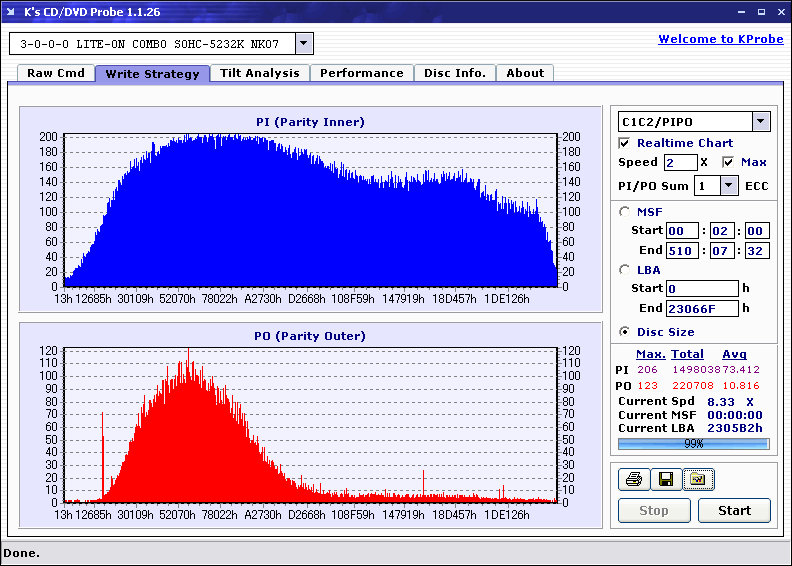Image resolution: width=792 pixels, height=566 pixels.
Task: Open the LITE-ON drive selection dropdown
Action: [304, 44]
